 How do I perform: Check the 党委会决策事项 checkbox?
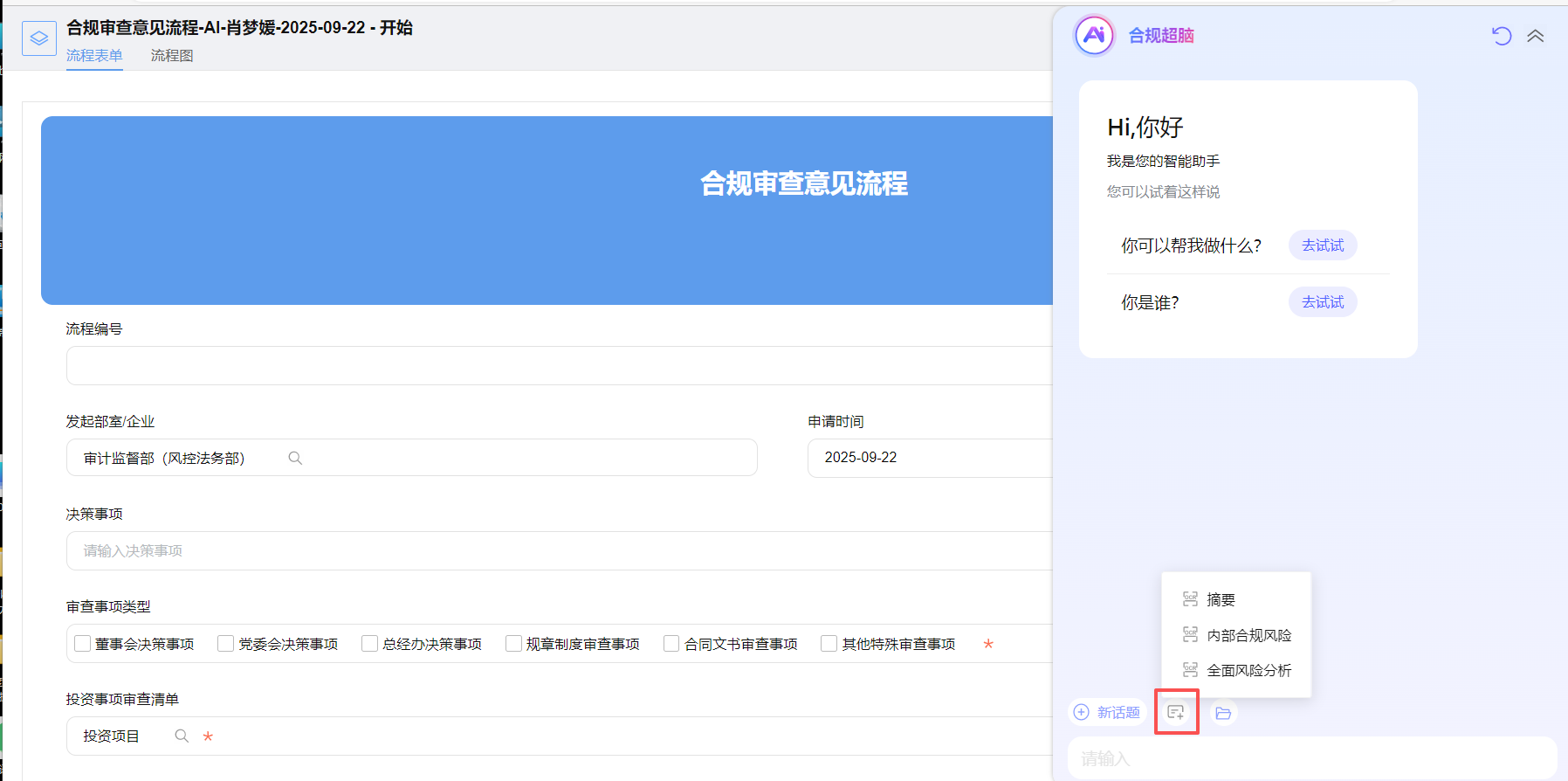226,644
